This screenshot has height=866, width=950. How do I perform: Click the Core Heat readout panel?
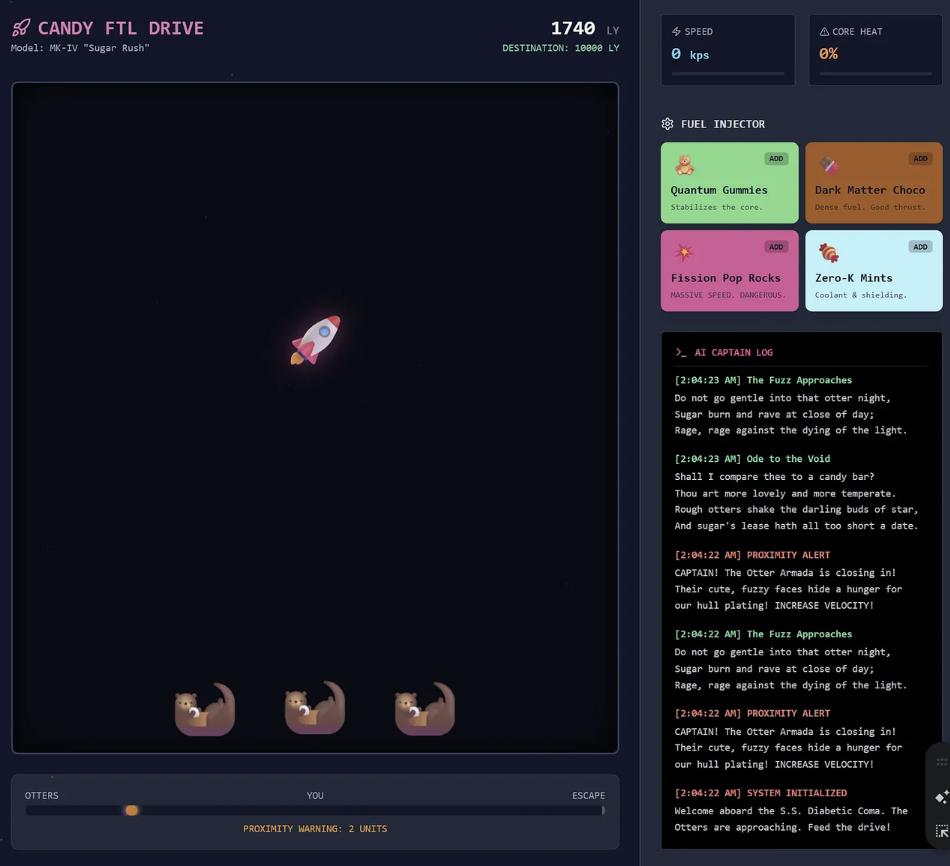click(x=875, y=50)
